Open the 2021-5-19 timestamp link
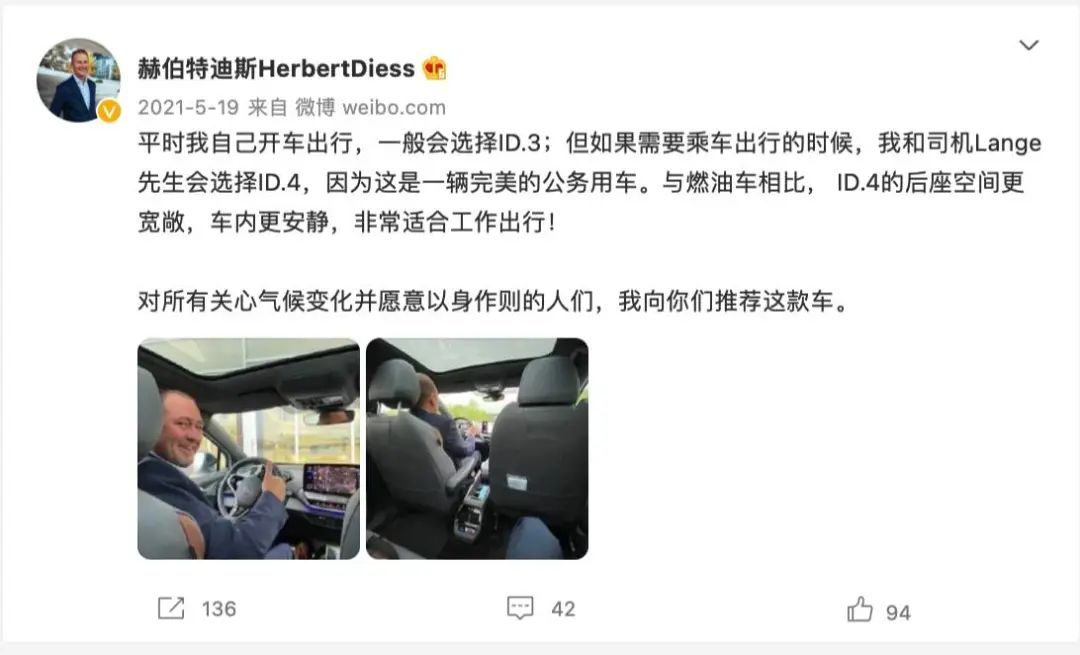1080x655 pixels. pyautogui.click(x=188, y=107)
